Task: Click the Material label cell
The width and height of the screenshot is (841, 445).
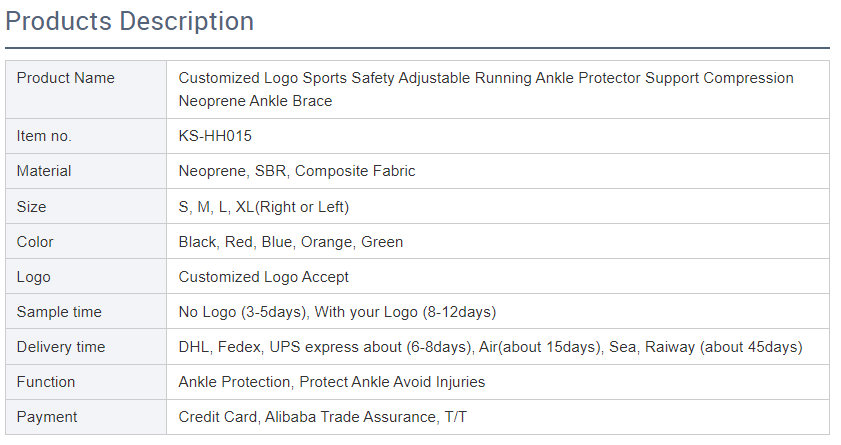Action: point(44,171)
